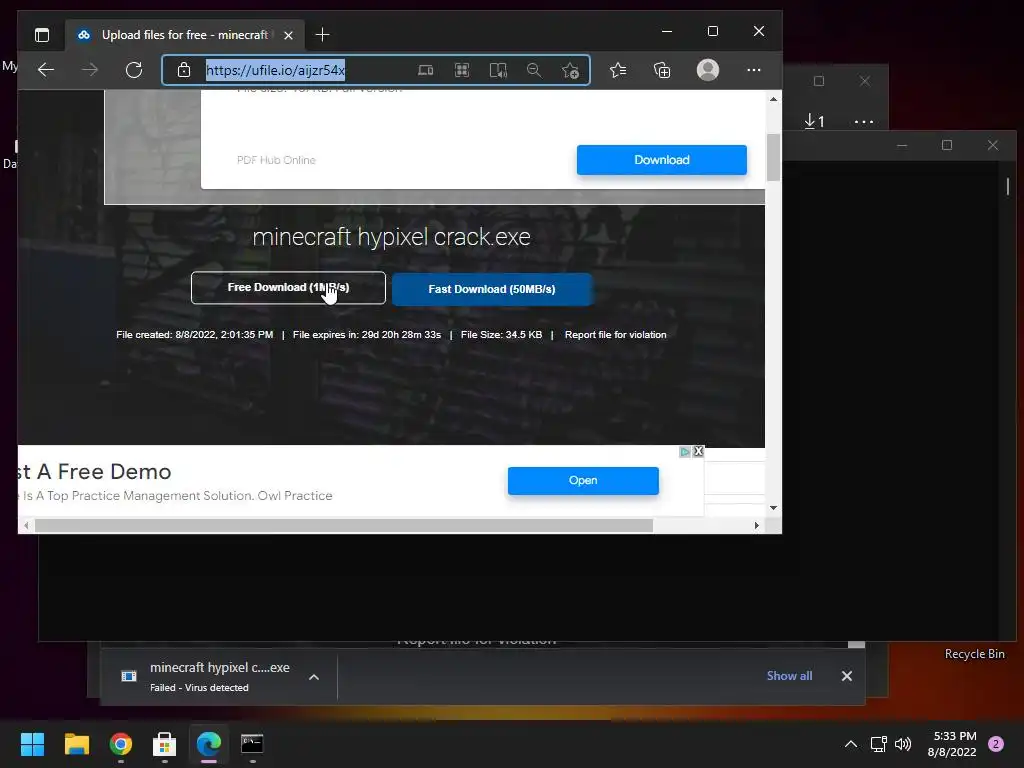Expand the failed download options chevron
The width and height of the screenshot is (1024, 768).
[x=313, y=677]
